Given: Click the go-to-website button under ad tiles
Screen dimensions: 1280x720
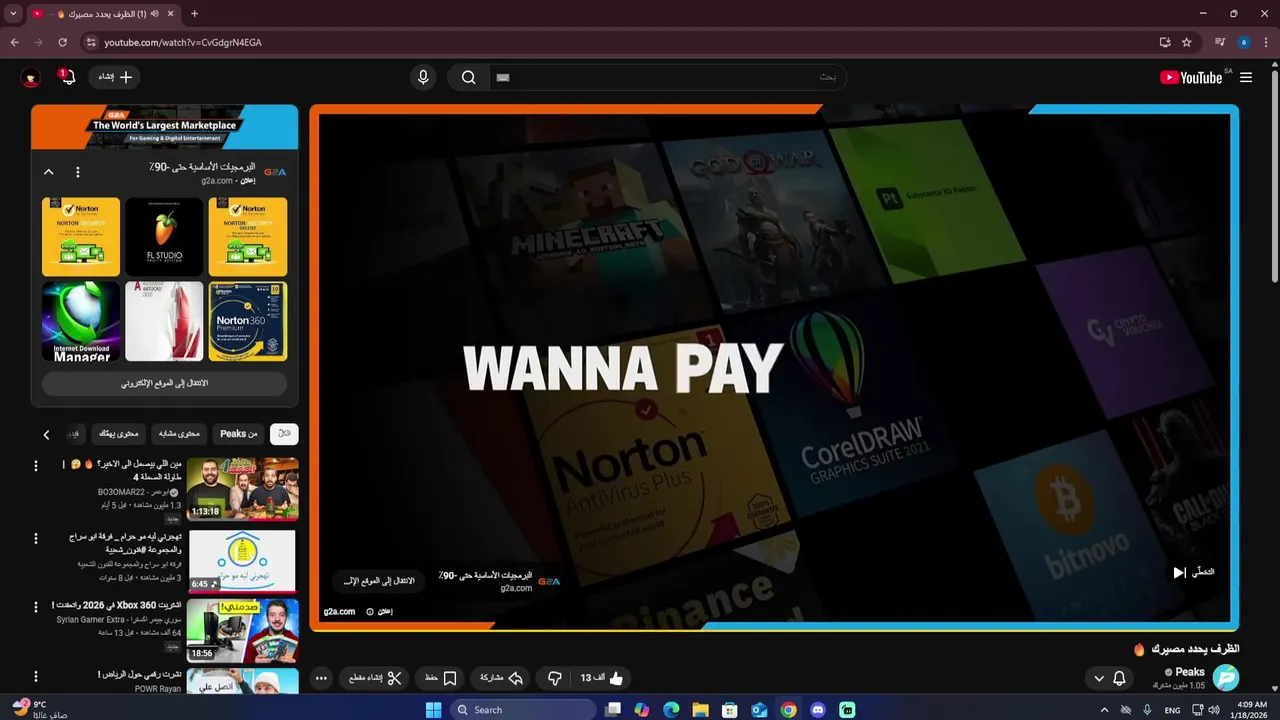Looking at the screenshot, I should coord(164,383).
